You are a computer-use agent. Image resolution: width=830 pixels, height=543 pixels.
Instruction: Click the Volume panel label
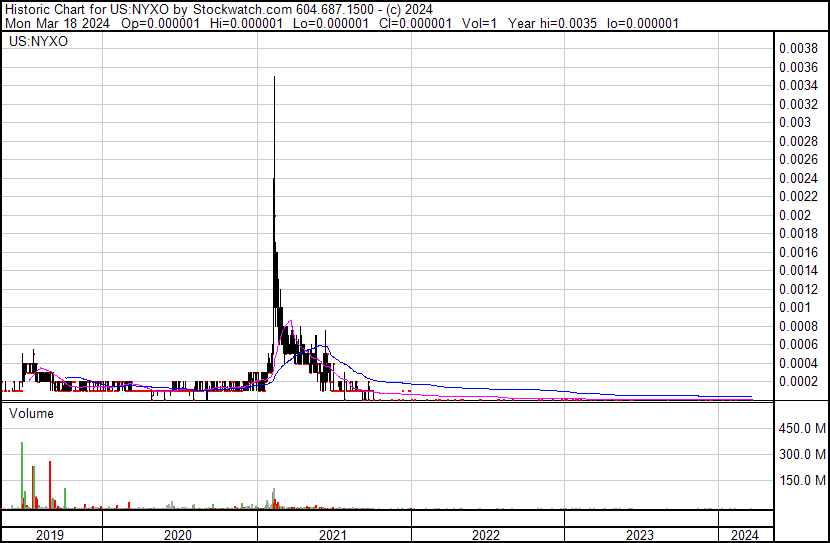pos(31,413)
